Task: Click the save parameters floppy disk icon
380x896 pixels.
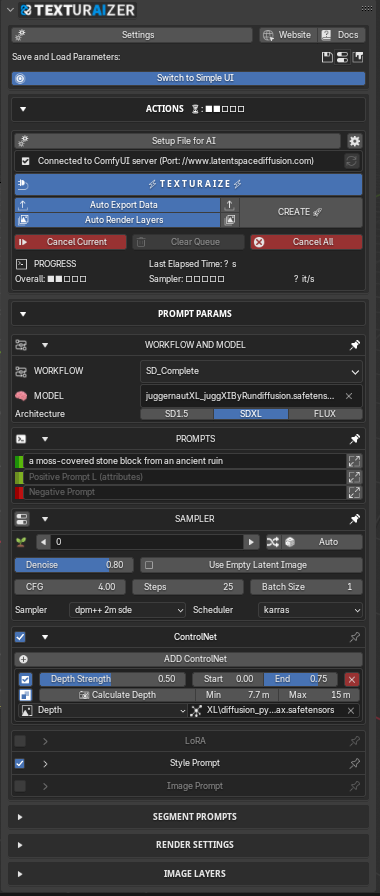Action: (327, 57)
